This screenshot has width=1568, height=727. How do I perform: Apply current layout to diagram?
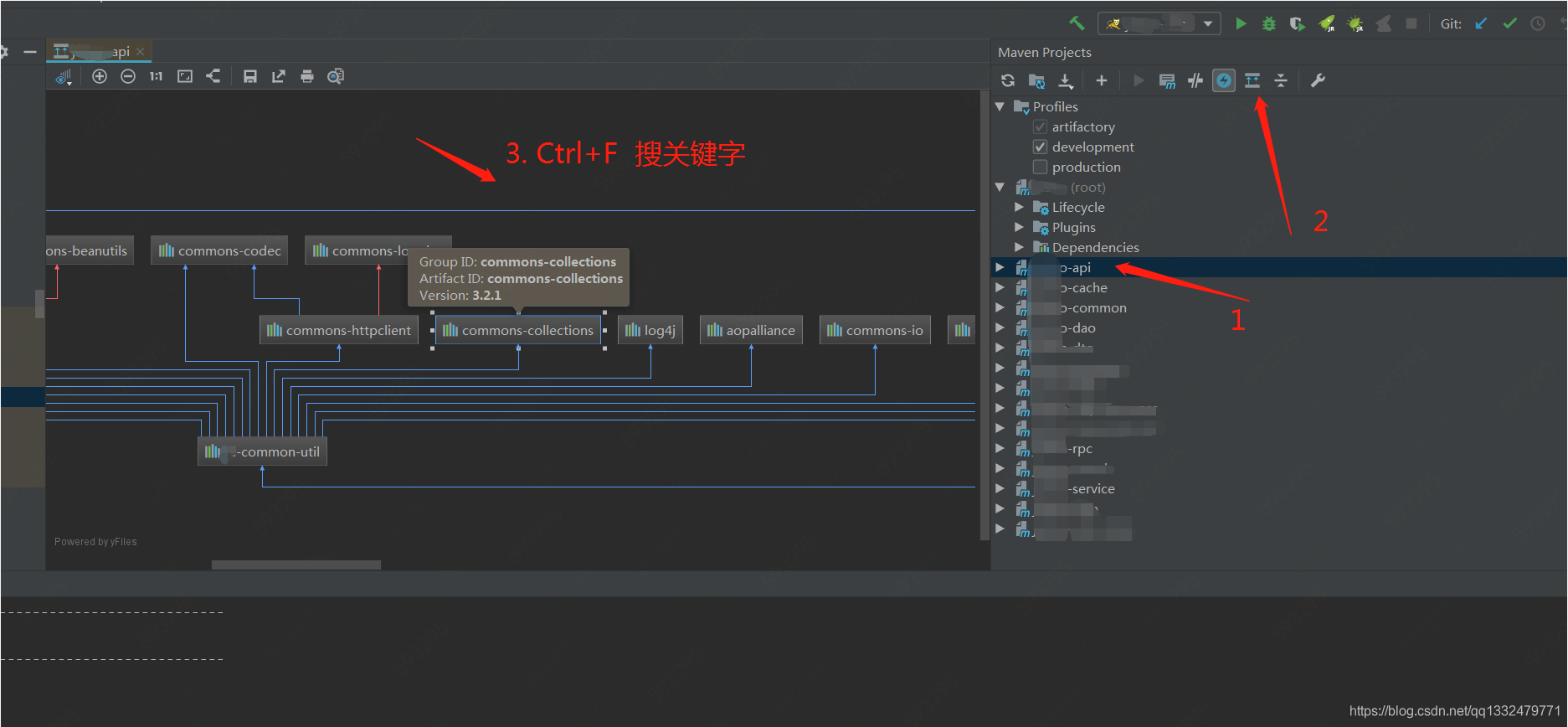point(213,76)
